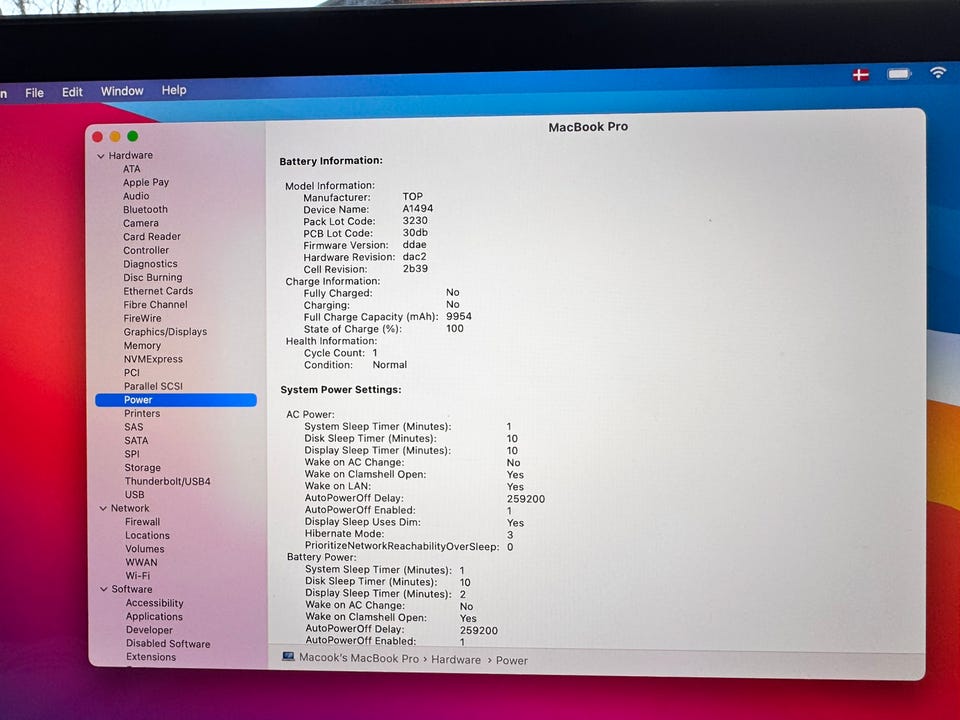Collapse the Network section in sidebar
Screen dimensions: 960x720
pos(103,508)
